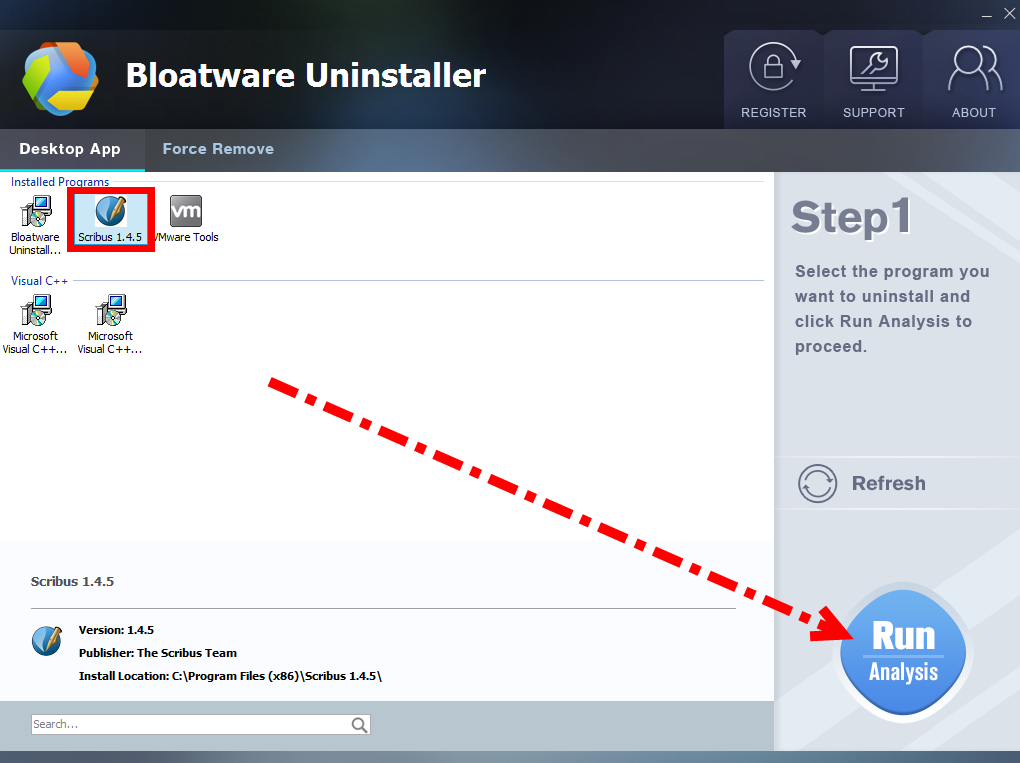Open the Register lock icon
Screen dimensions: 1020x763
[x=773, y=67]
